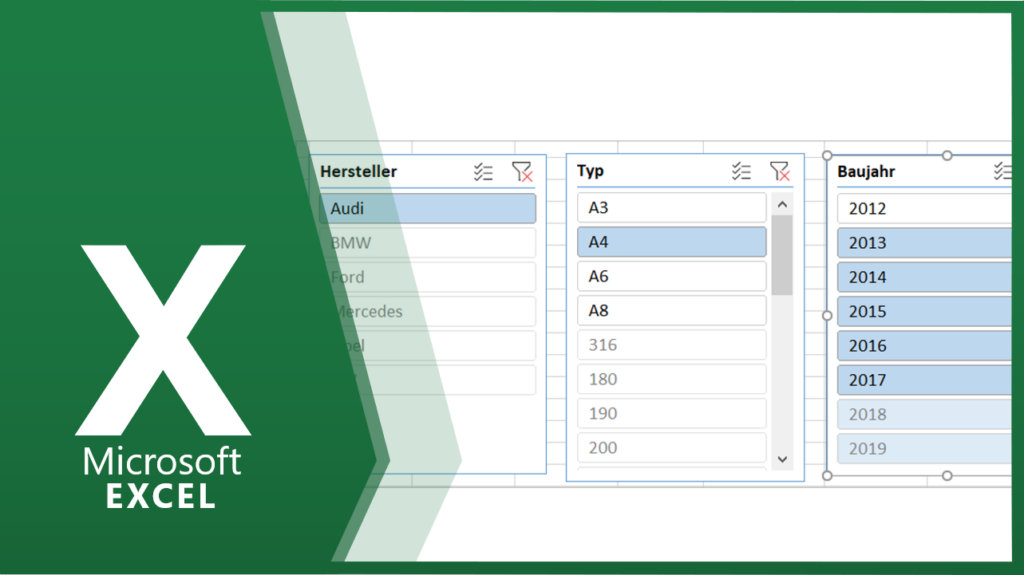This screenshot has height=575, width=1024.
Task: Choose A6 in Typ slicer
Action: pyautogui.click(x=671, y=276)
